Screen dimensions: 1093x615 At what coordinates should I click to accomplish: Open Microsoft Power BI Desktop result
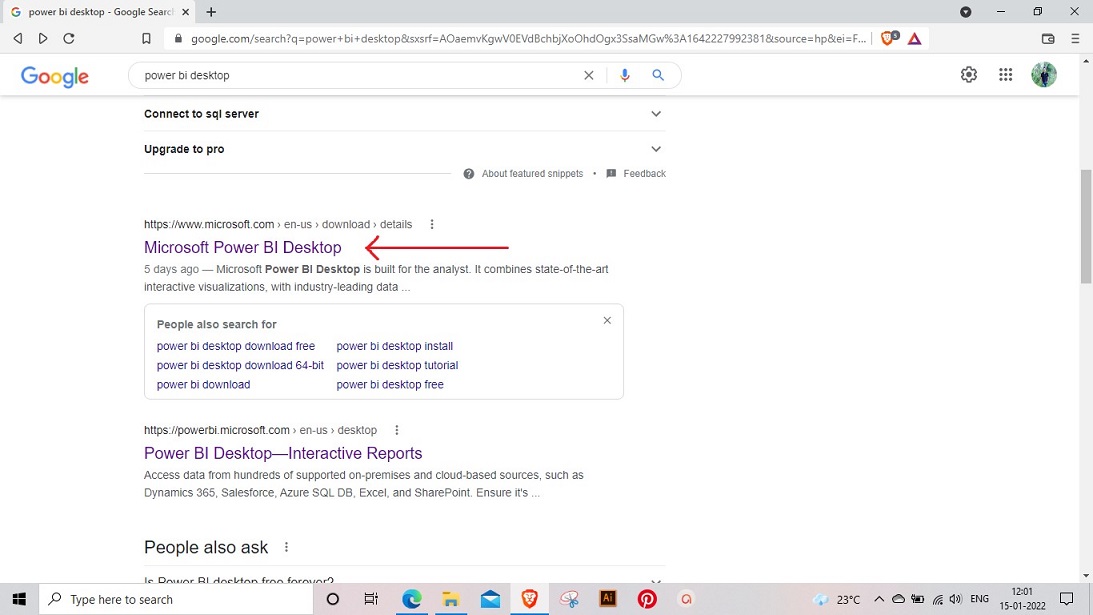[x=243, y=248]
